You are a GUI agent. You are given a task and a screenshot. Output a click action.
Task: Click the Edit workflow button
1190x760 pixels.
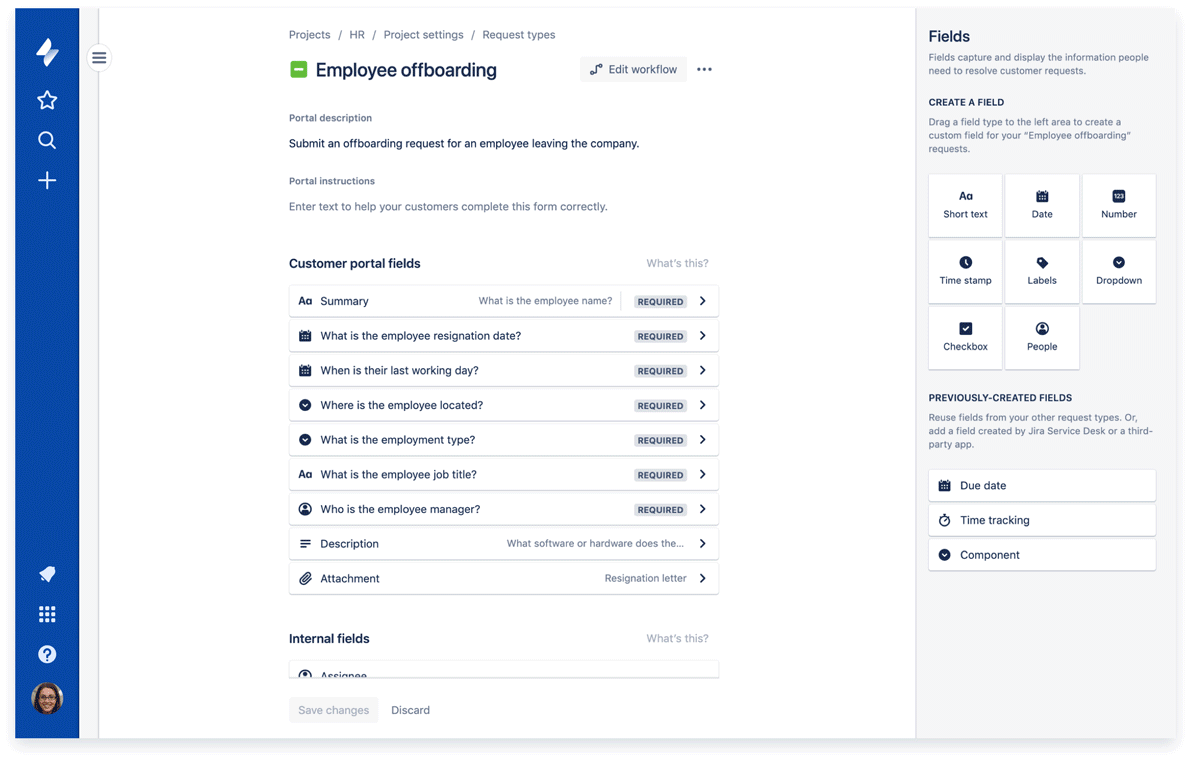[633, 69]
